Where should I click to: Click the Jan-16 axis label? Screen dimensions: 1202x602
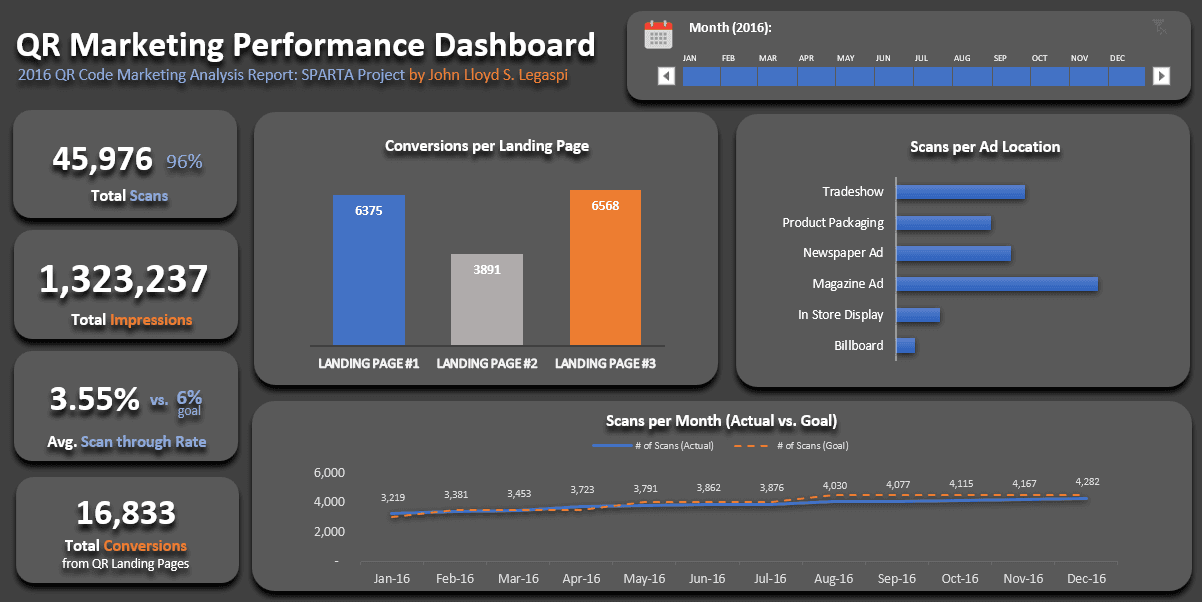[x=392, y=579]
